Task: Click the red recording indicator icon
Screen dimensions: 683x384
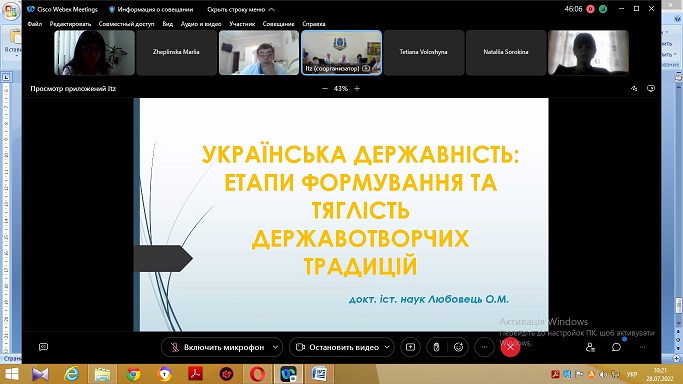Action: [590, 9]
